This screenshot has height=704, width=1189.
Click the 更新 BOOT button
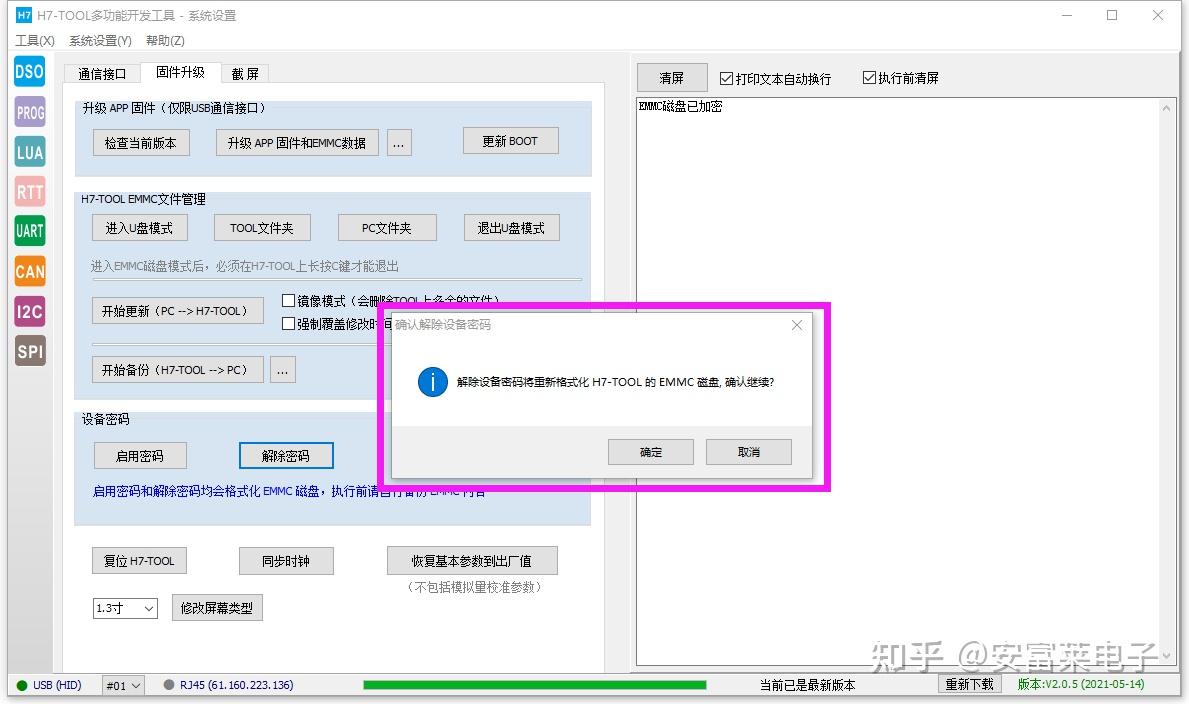pyautogui.click(x=510, y=140)
